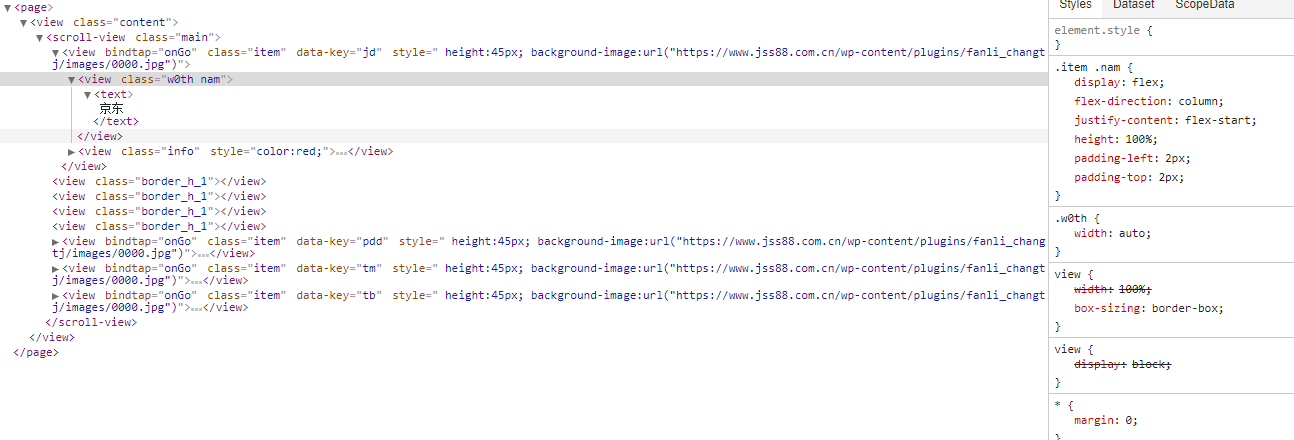Click the 京东 text node

[111, 108]
